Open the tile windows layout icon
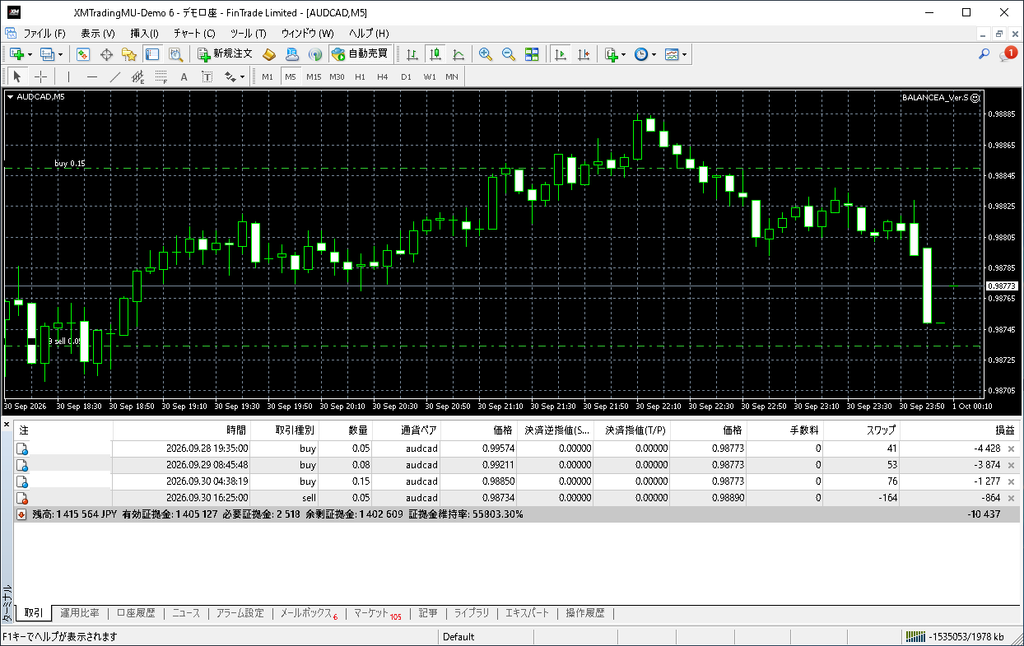 pos(532,54)
